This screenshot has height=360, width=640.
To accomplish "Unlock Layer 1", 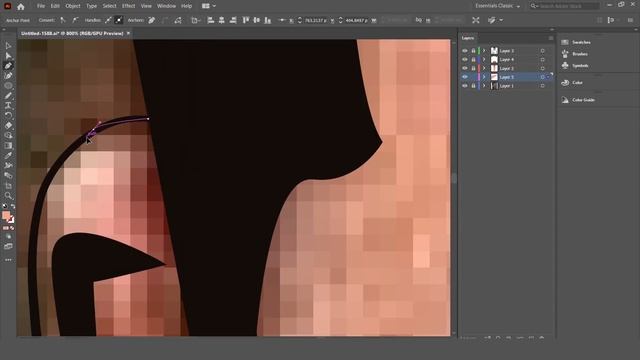I will [x=473, y=86].
